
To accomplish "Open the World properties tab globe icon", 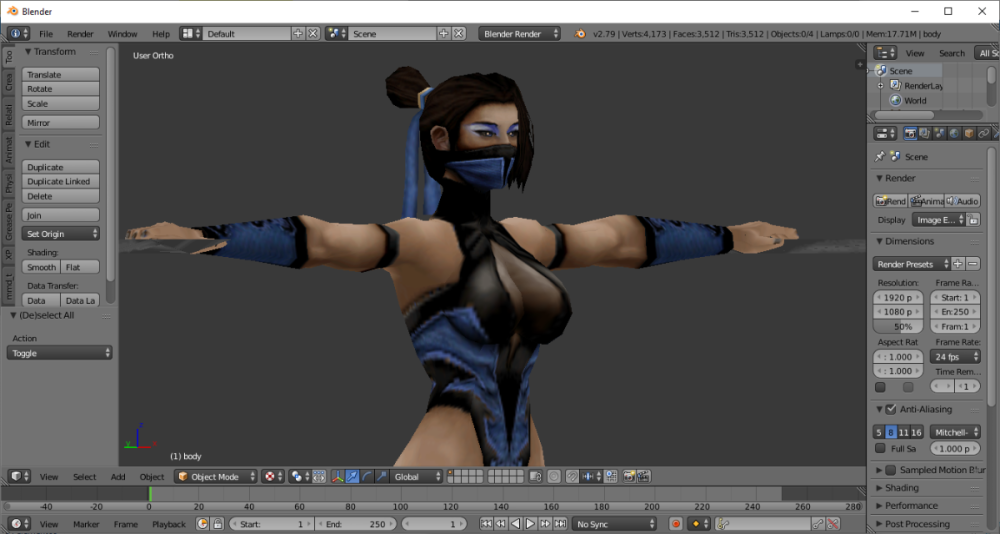I will 954,133.
